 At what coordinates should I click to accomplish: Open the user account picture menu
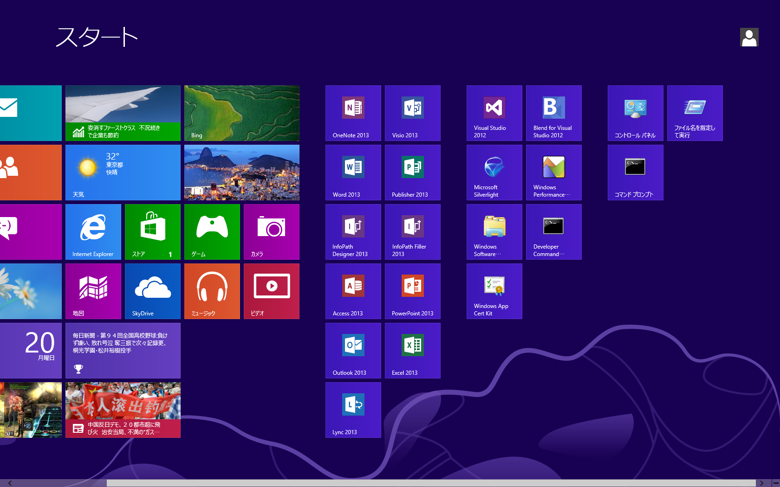pos(749,37)
